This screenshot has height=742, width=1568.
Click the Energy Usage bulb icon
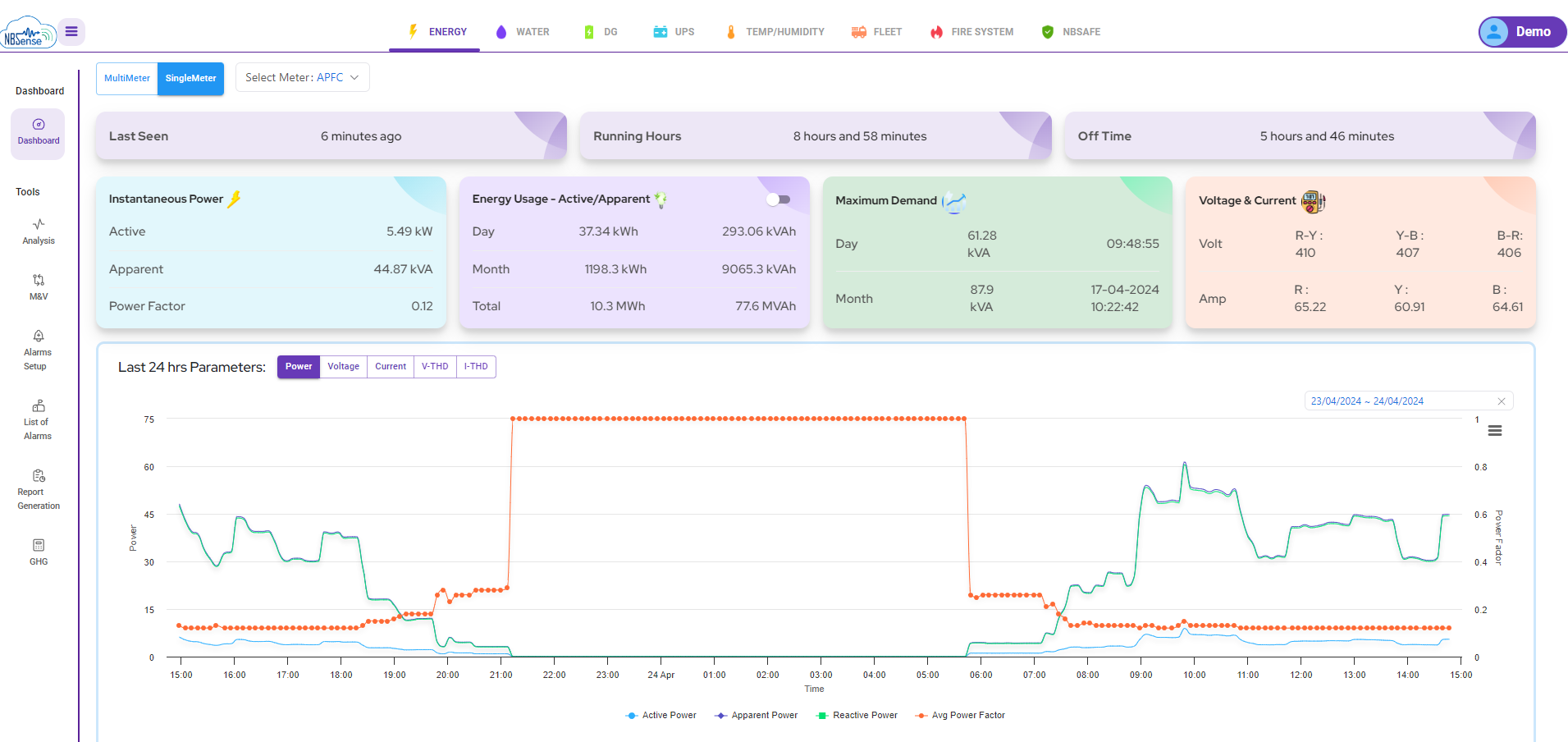[x=661, y=199]
